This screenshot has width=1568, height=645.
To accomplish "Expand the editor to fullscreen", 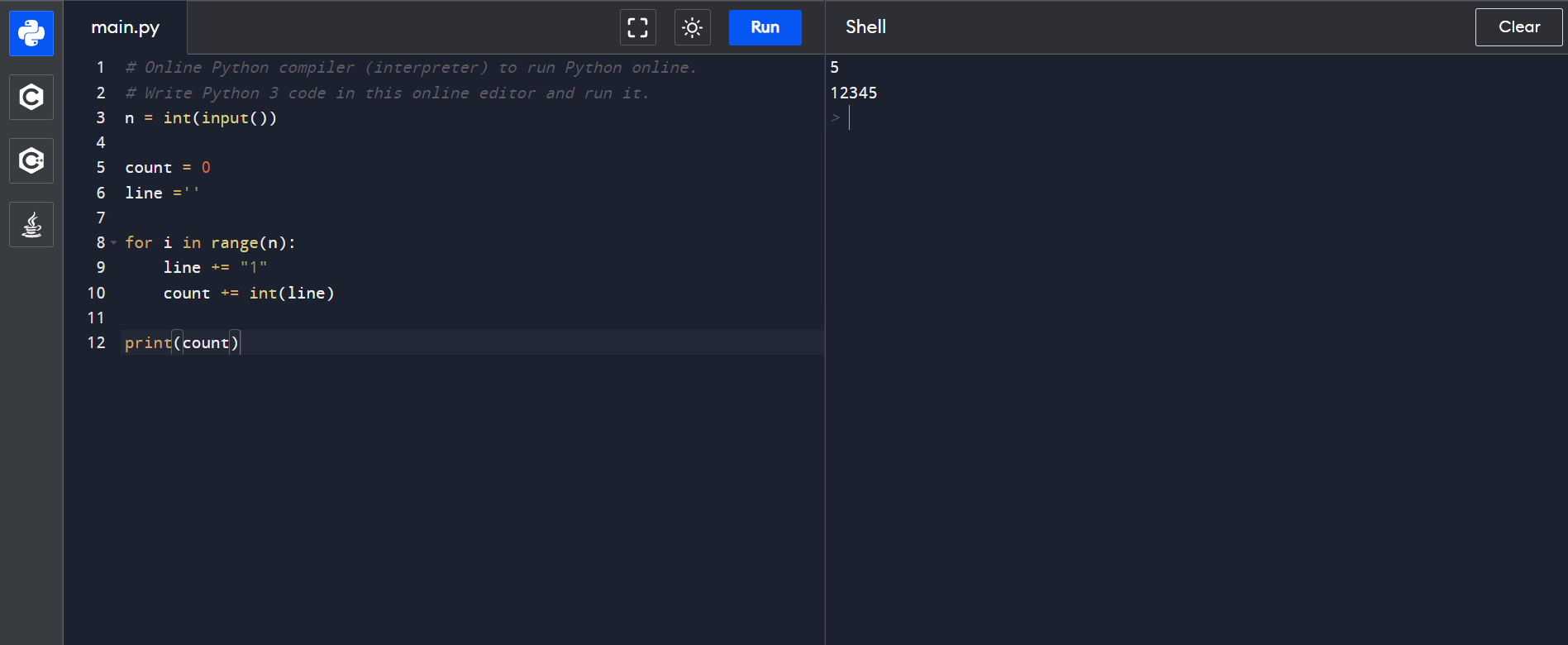I will [x=637, y=27].
